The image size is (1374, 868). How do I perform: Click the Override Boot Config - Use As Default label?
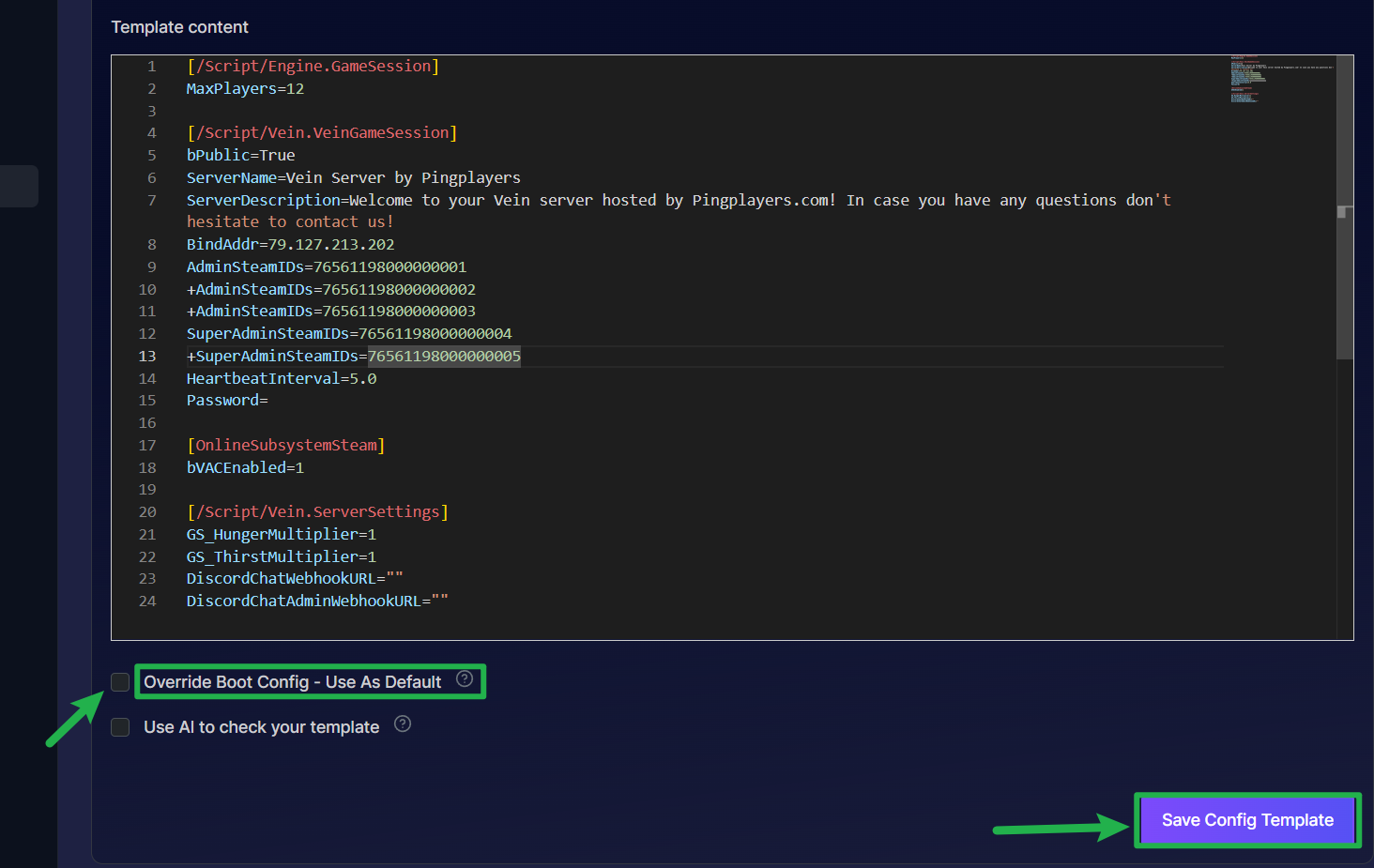pyautogui.click(x=292, y=682)
